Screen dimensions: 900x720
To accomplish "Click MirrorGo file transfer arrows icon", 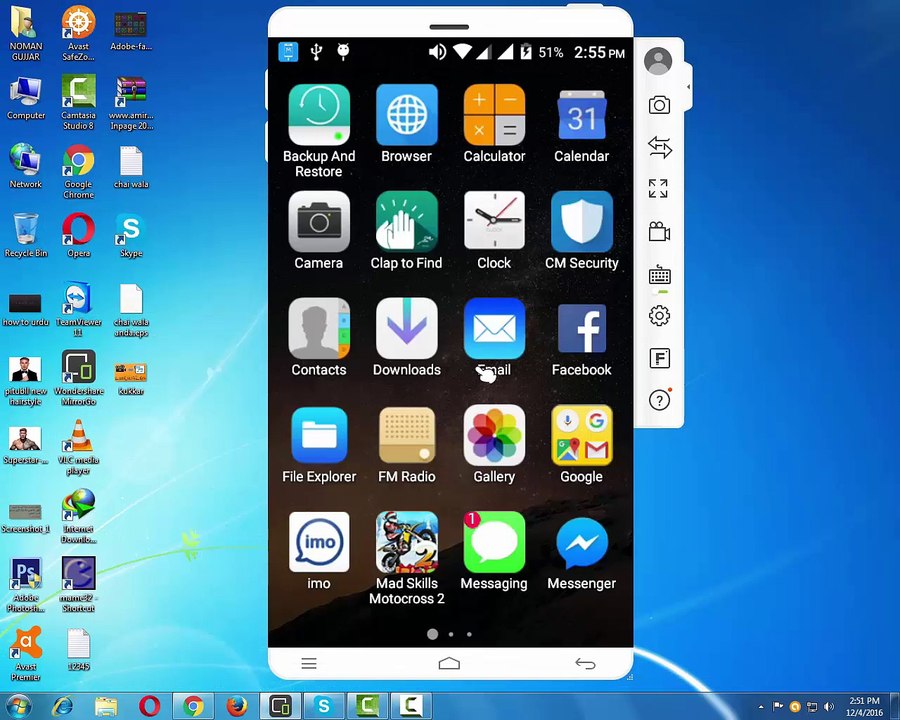I will point(659,148).
